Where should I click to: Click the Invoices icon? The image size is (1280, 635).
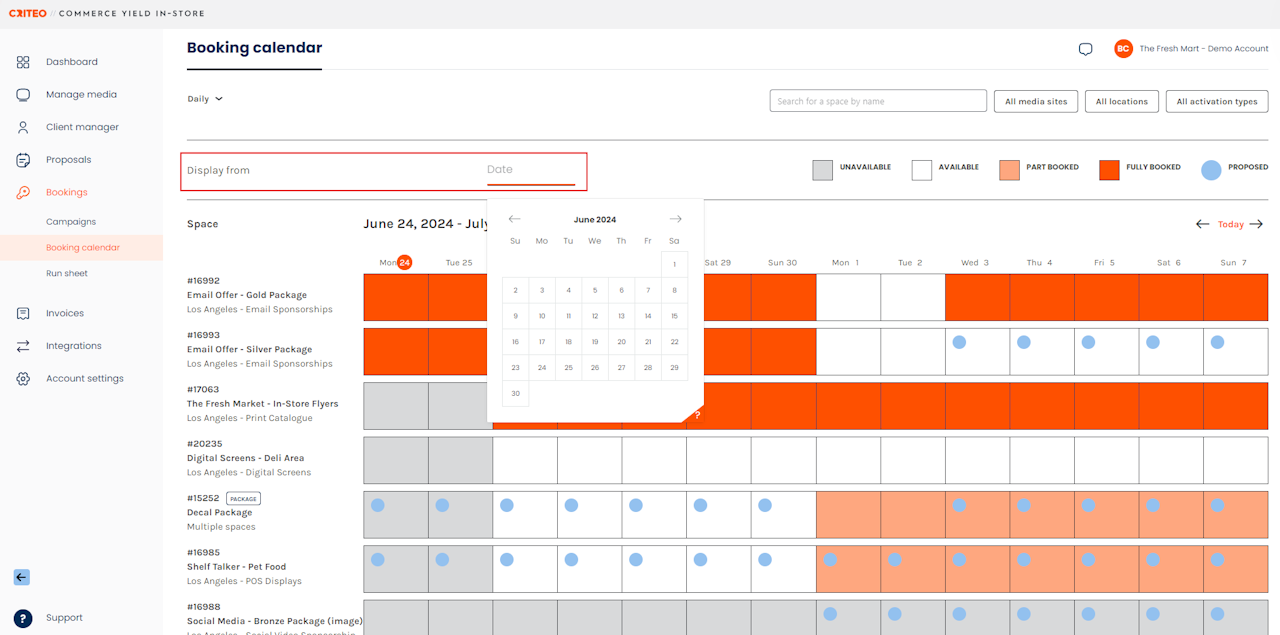pos(23,313)
